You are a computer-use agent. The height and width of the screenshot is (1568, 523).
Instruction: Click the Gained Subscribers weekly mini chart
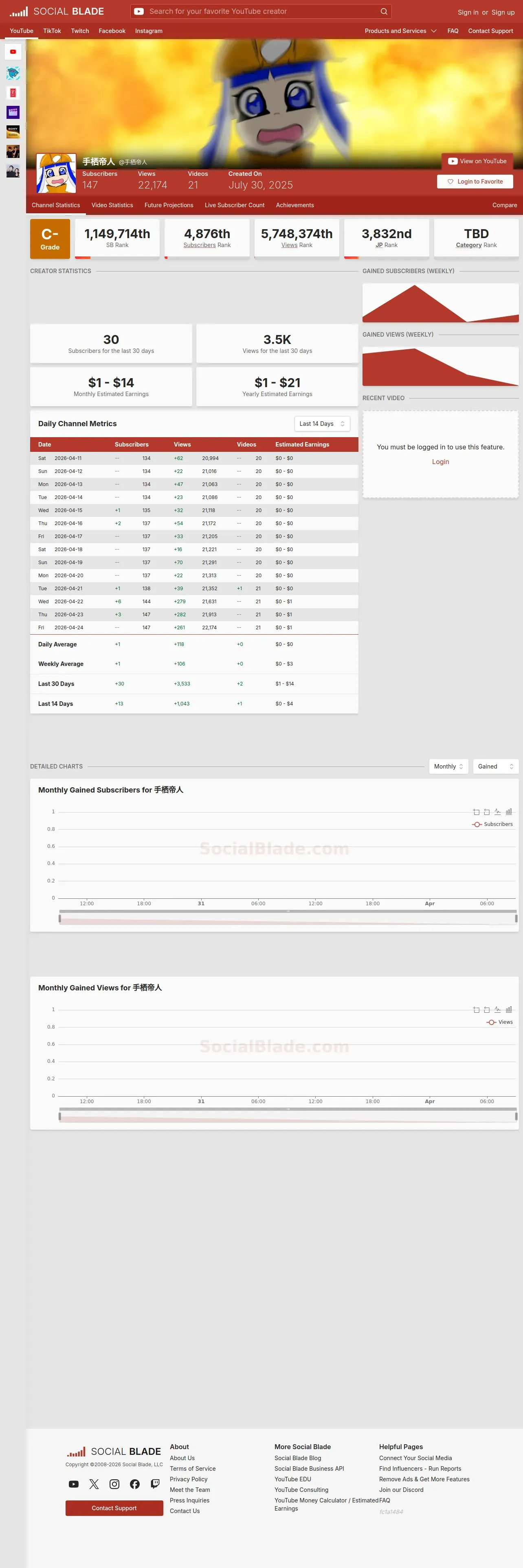pyautogui.click(x=440, y=302)
